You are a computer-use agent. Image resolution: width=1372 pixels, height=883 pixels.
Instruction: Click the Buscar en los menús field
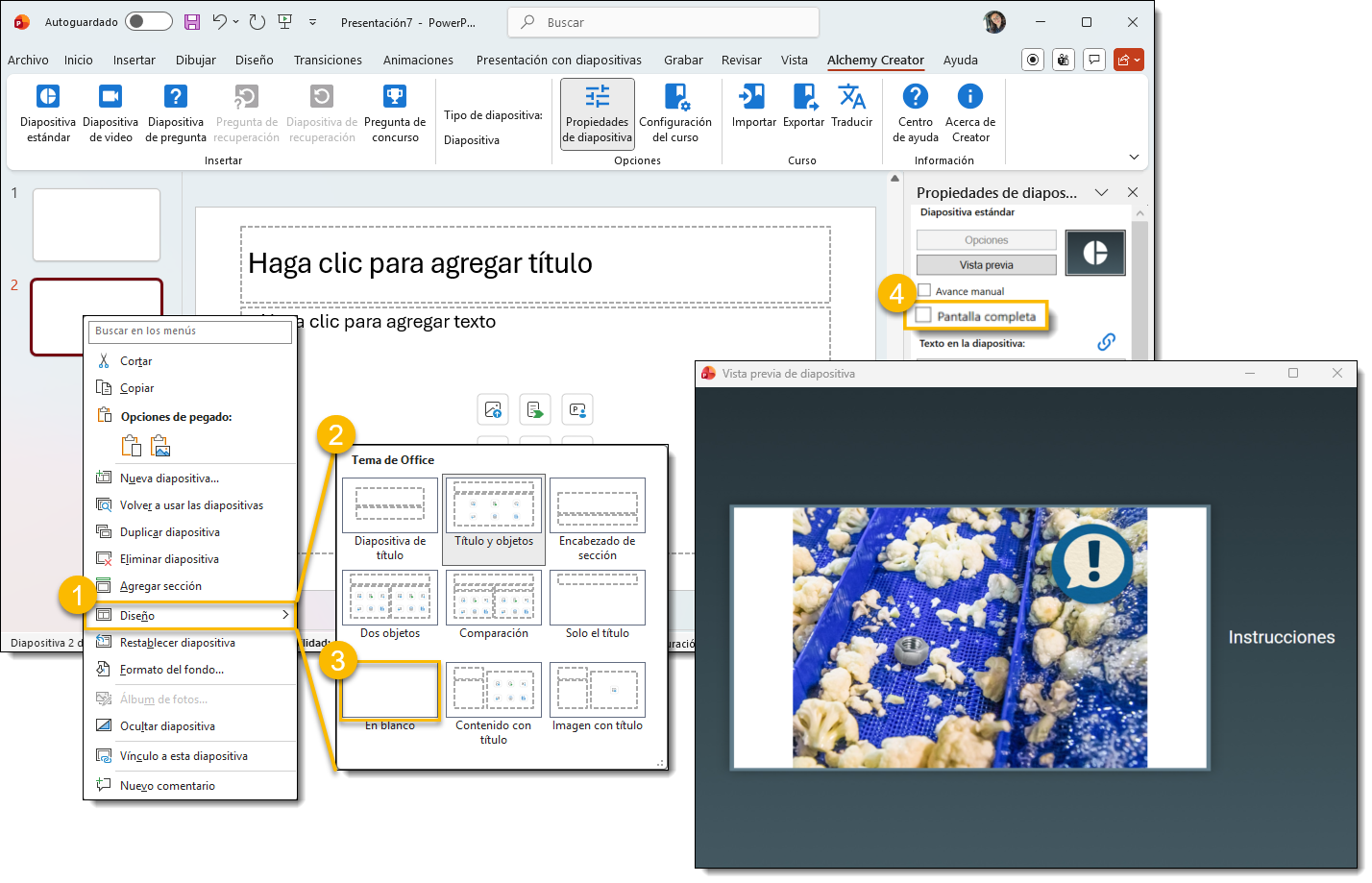coord(190,331)
